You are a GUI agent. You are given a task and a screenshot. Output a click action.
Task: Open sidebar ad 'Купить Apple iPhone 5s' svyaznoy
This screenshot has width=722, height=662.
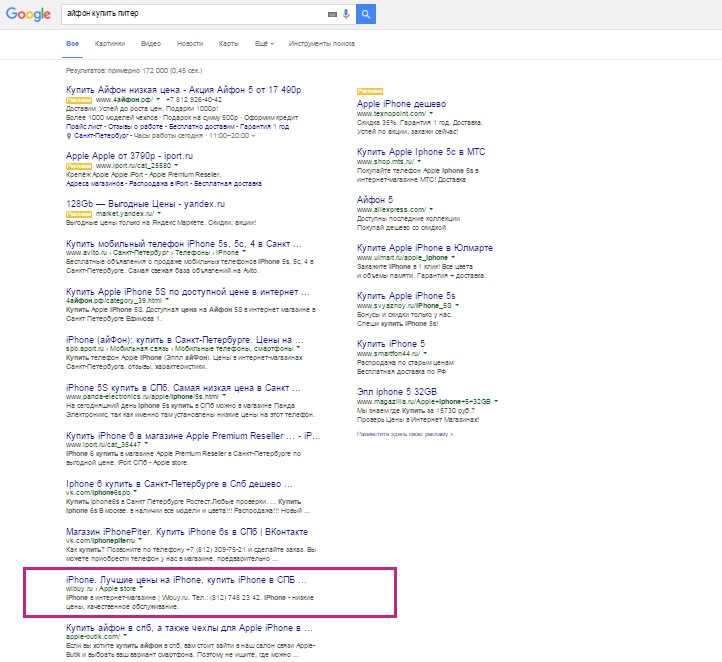coord(406,296)
